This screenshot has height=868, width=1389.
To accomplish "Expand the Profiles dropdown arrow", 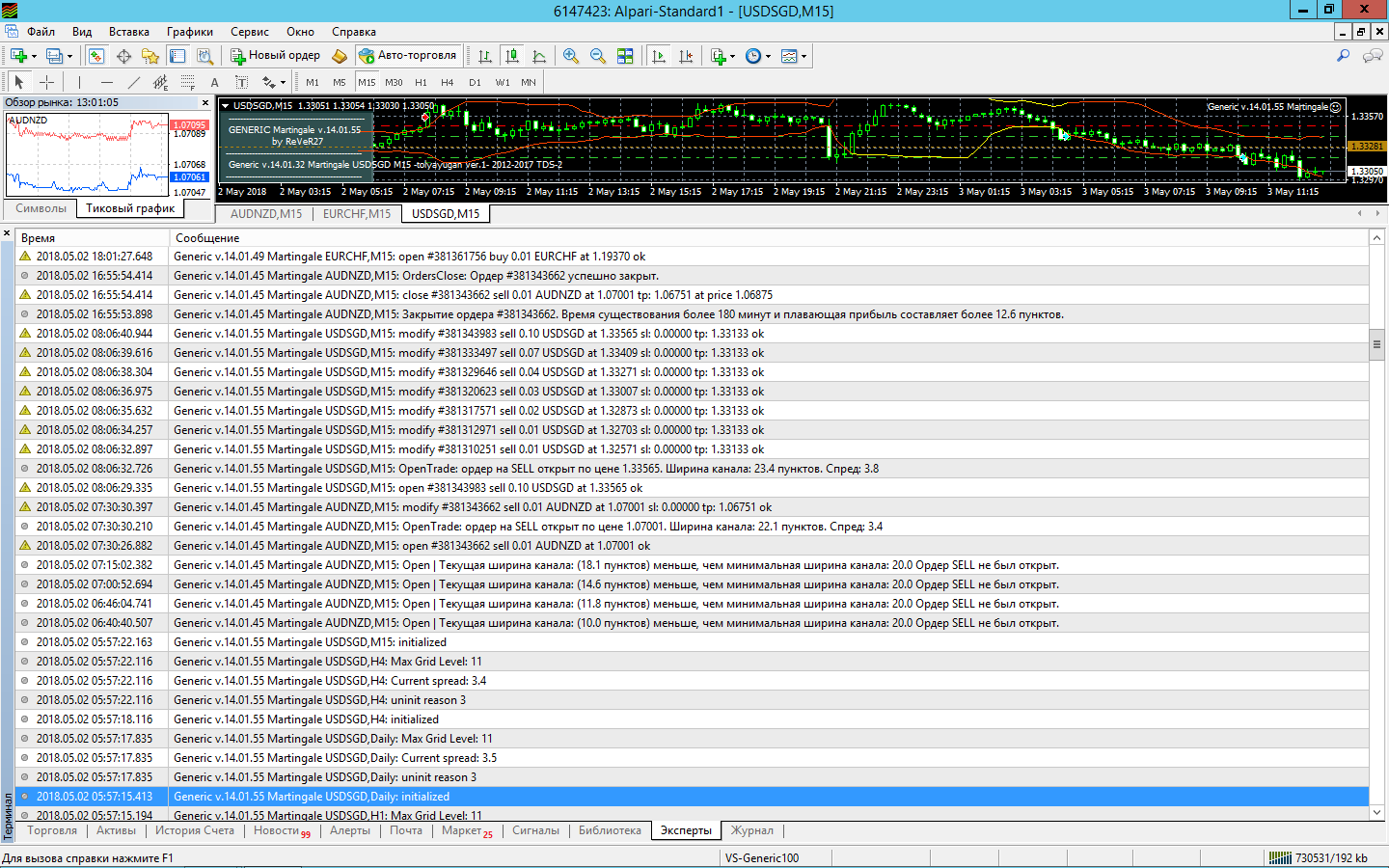I will (69, 56).
